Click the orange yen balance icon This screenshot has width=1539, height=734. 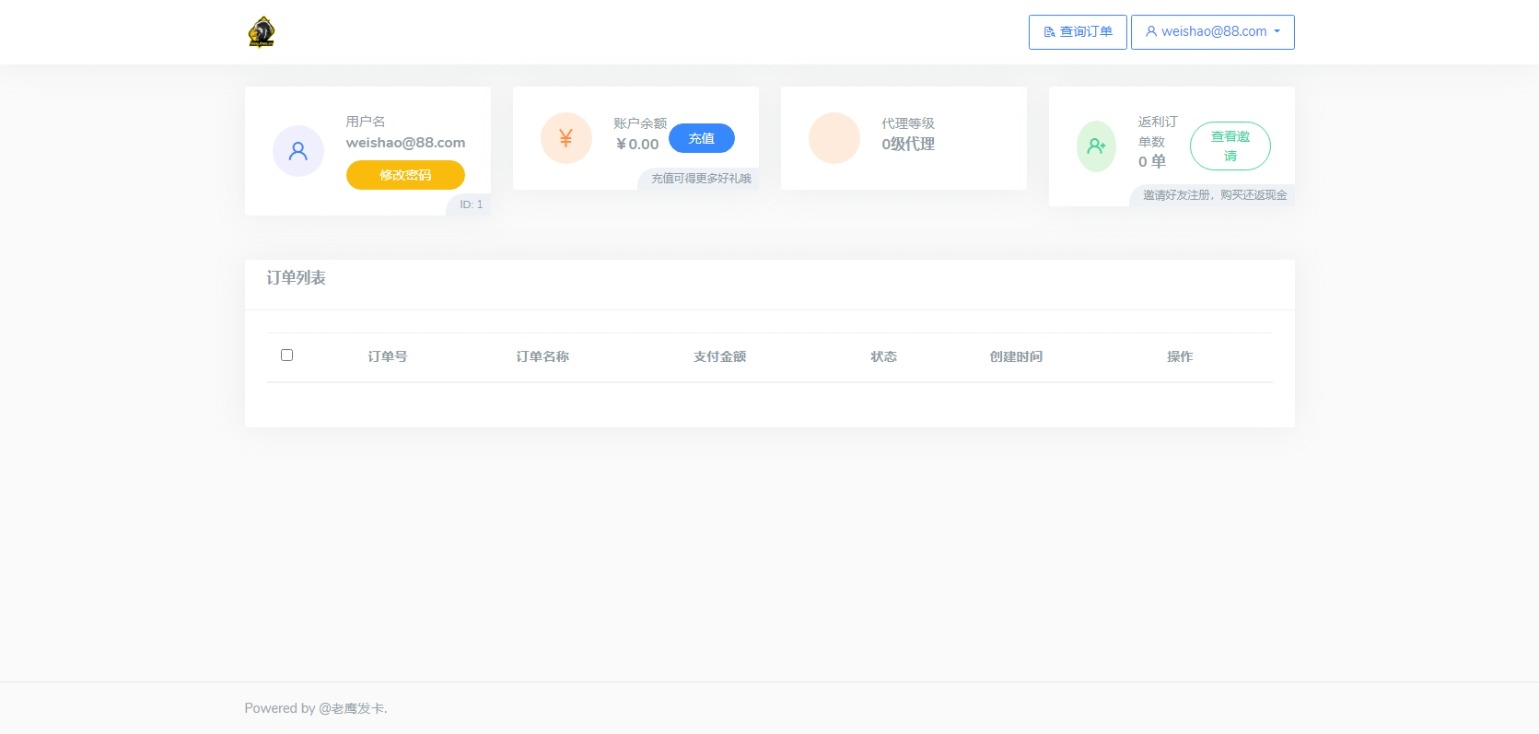566,138
